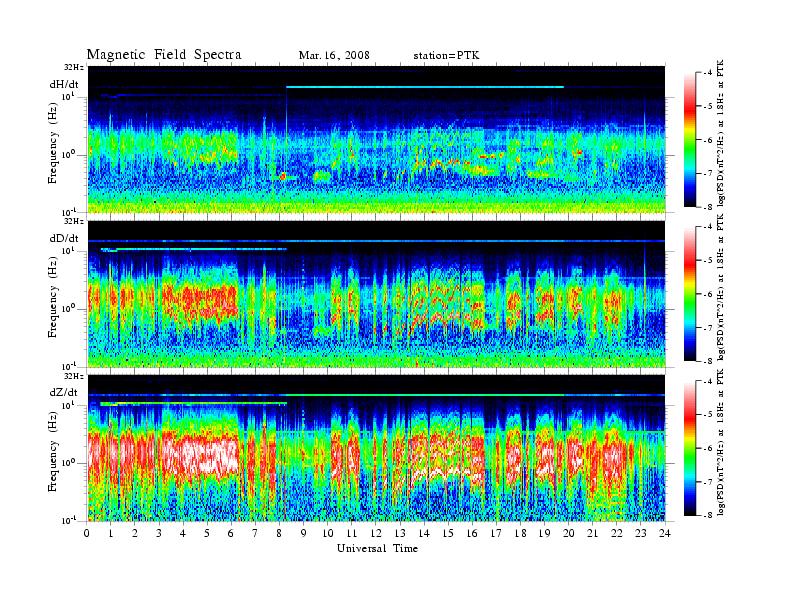The height and width of the screenshot is (612, 792).
Task: Click the "dD/dt" panel label
Action: [x=64, y=238]
